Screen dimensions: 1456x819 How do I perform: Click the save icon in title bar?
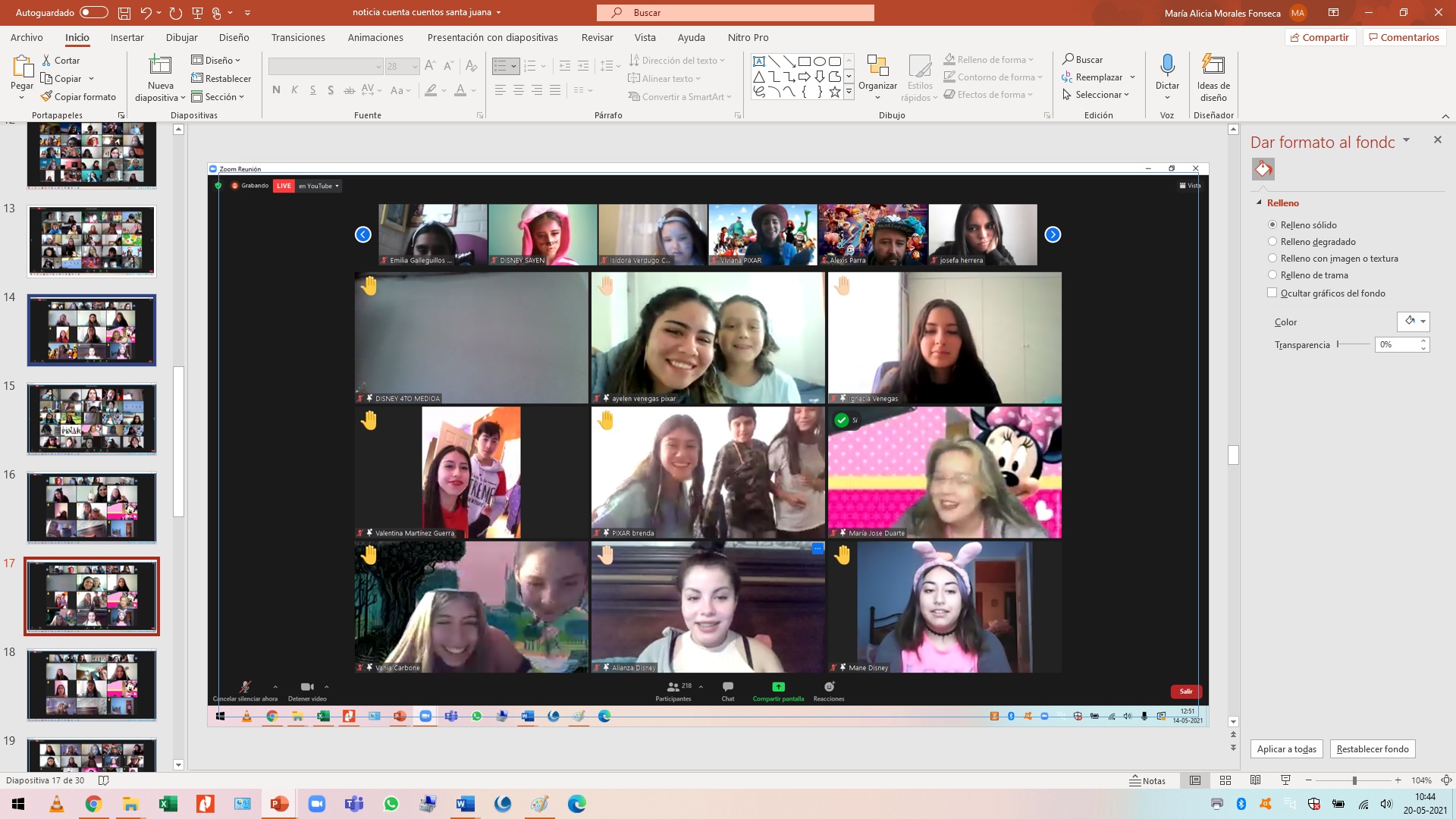click(124, 13)
